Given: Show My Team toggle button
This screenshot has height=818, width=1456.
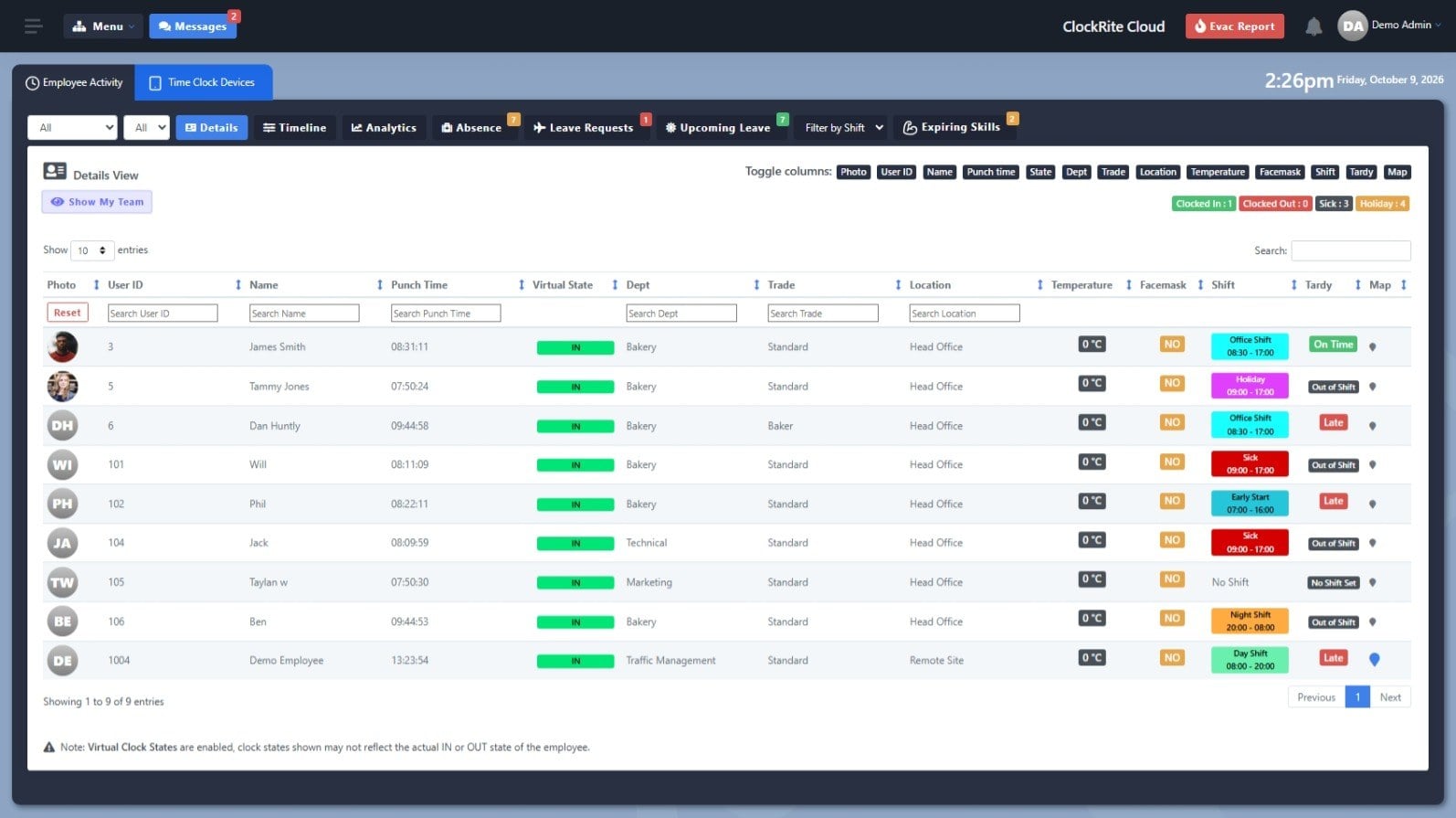Looking at the screenshot, I should [97, 202].
